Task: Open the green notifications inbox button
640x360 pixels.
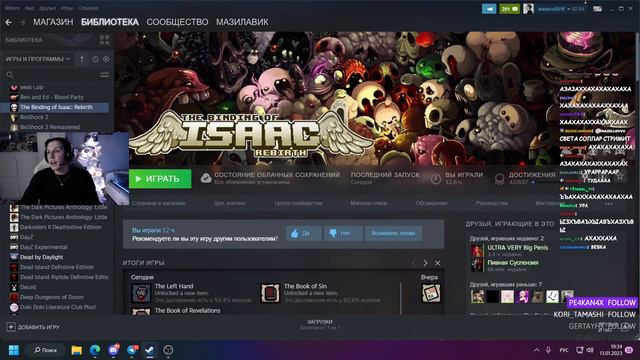Action: pyautogui.click(x=509, y=9)
